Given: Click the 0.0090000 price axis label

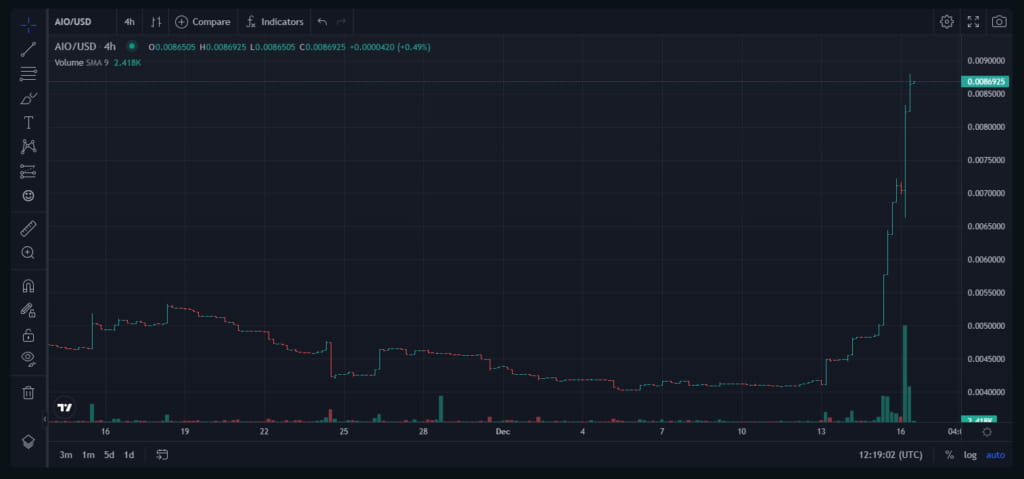Looking at the screenshot, I should [x=985, y=61].
